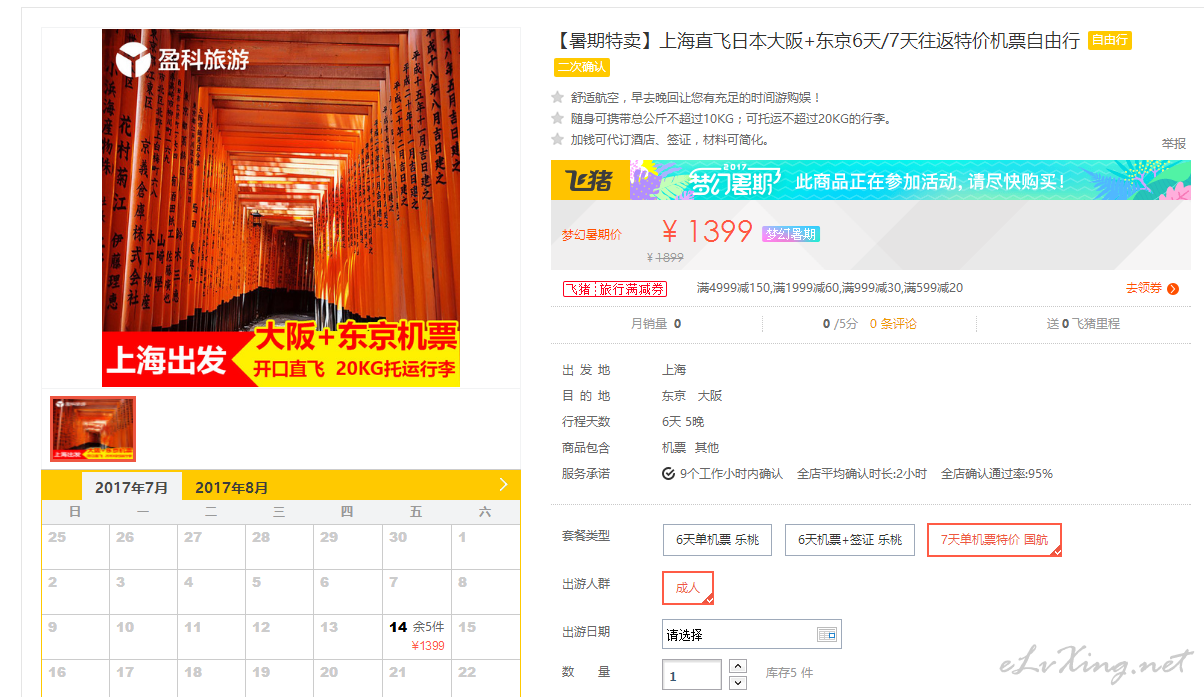Pick July 14 with 余5件 on the calendar
1204x697 pixels.
417,636
